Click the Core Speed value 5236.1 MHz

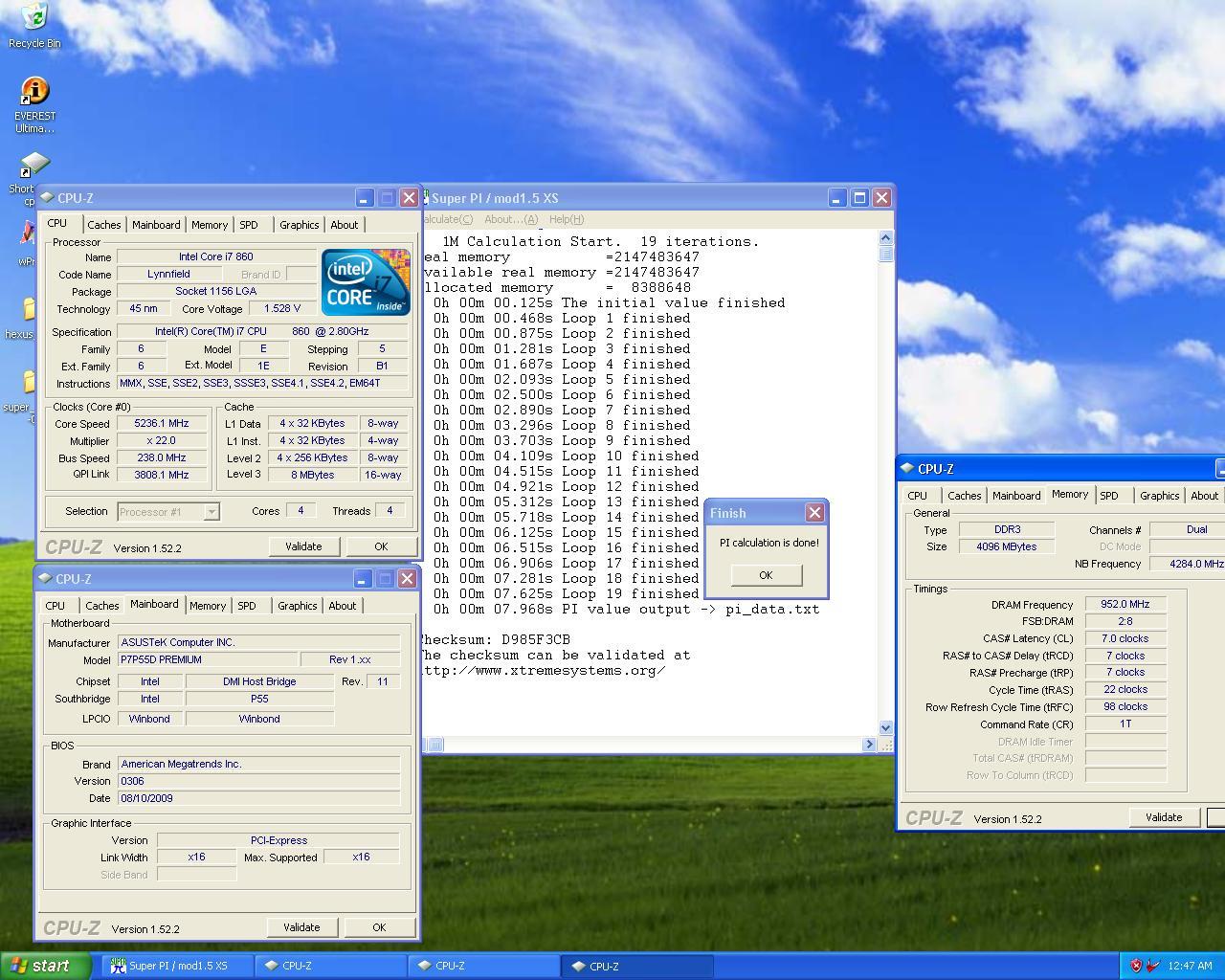162,423
